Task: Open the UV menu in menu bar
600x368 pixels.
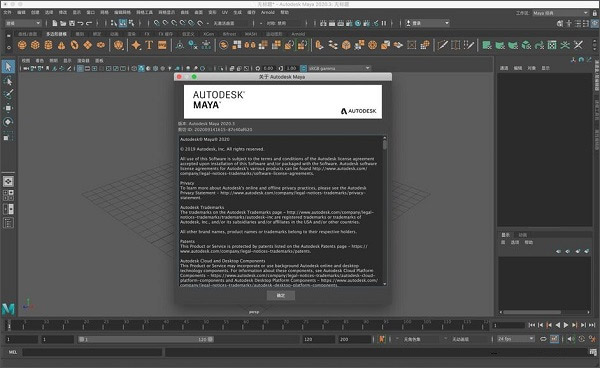Action: (x=225, y=13)
